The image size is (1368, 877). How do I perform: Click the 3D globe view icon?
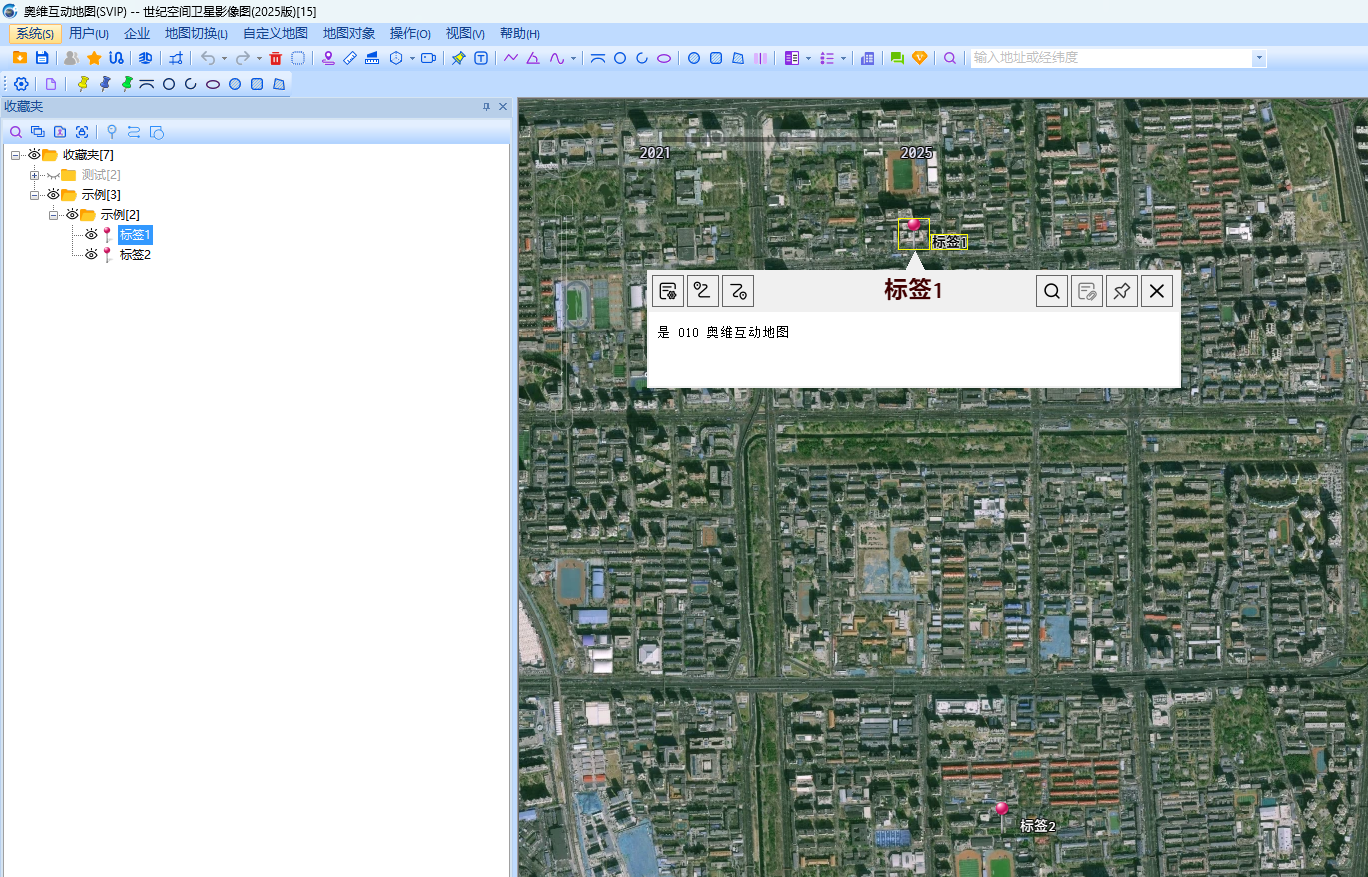(145, 58)
